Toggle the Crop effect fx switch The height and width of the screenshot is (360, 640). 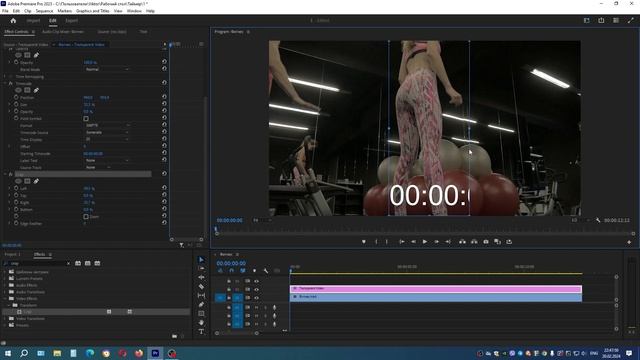click(11, 174)
